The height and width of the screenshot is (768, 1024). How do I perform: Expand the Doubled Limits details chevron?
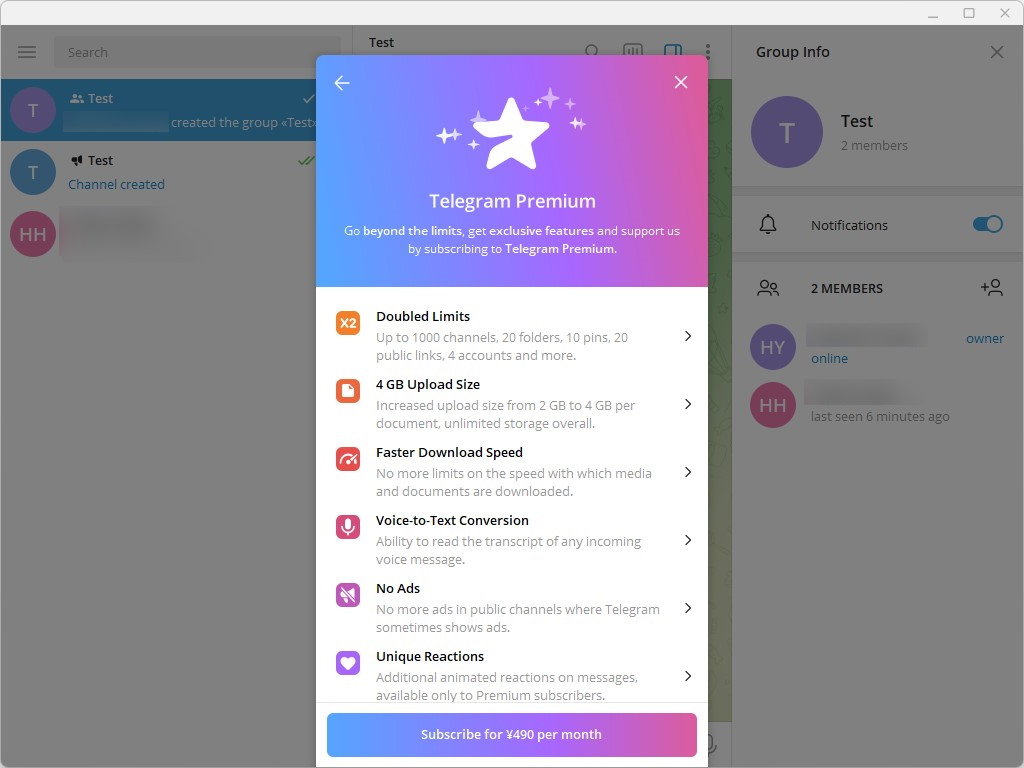click(687, 337)
